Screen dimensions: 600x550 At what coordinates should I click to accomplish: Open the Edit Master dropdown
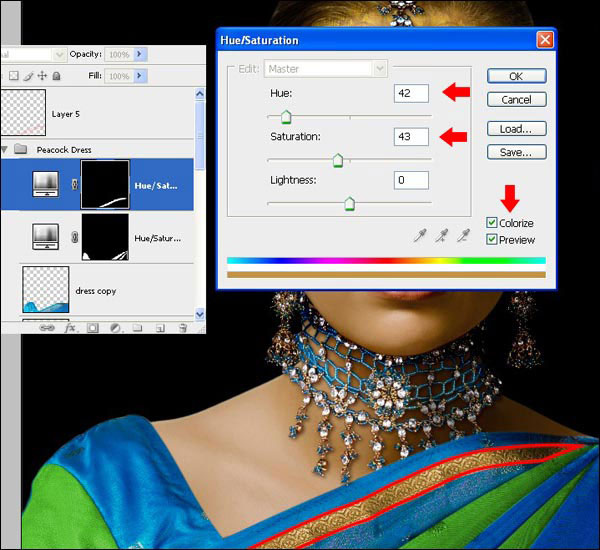[380, 69]
